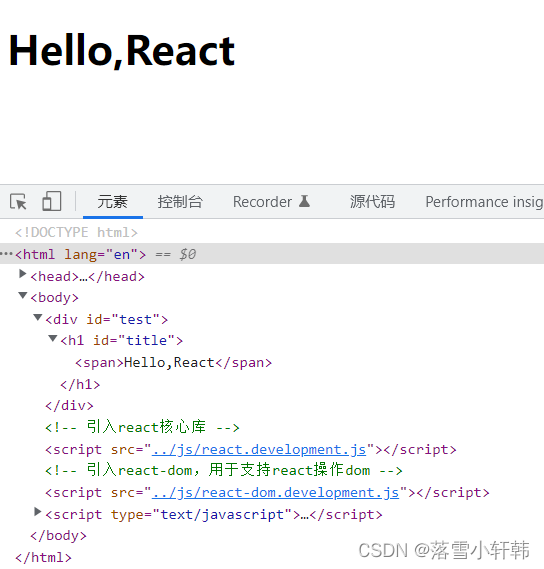Viewport: 544px width, 569px height.
Task: Click the Hello,React page heading
Action: click(122, 50)
